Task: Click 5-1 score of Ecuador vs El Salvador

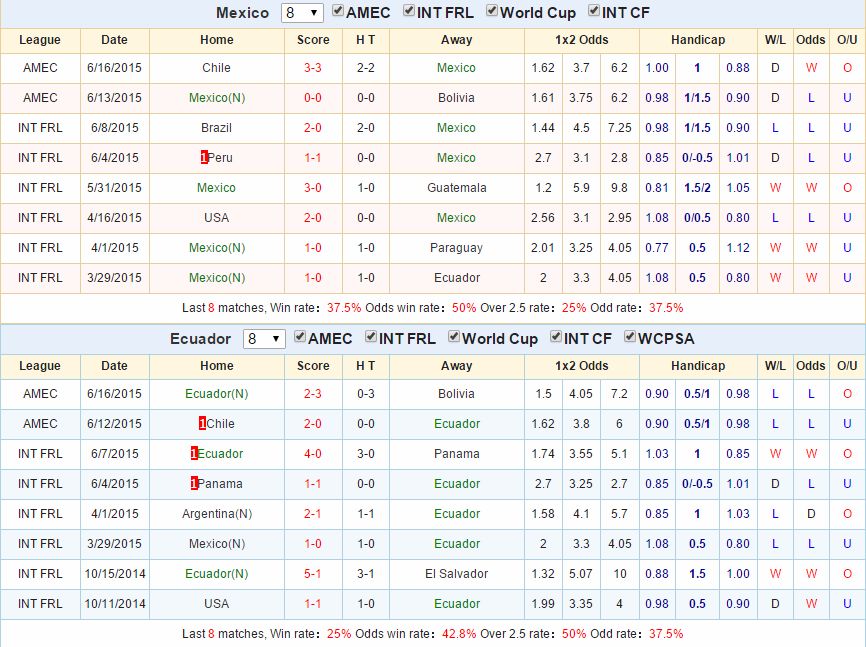Action: pyautogui.click(x=313, y=574)
